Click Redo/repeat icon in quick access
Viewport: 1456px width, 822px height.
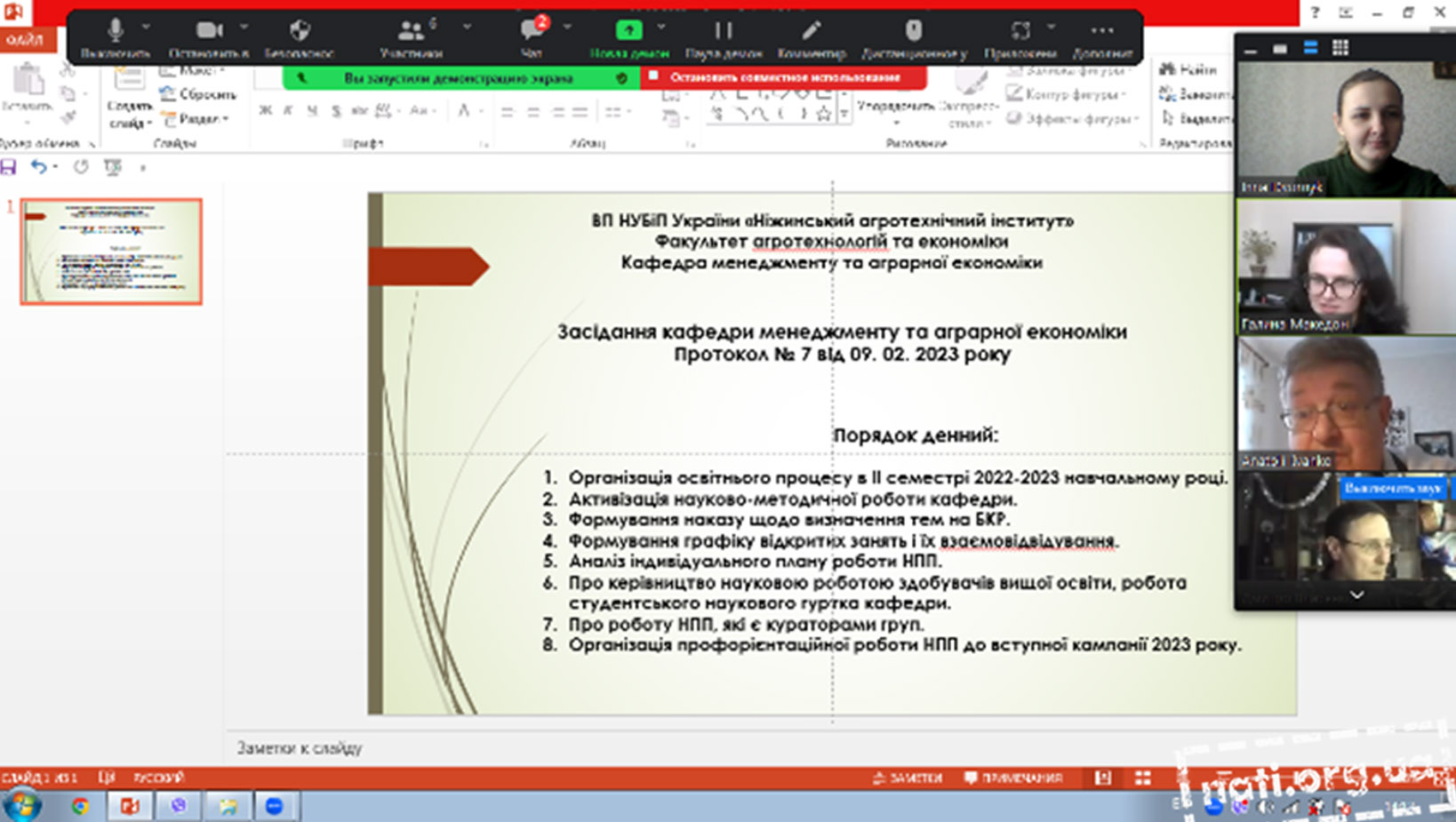81,166
